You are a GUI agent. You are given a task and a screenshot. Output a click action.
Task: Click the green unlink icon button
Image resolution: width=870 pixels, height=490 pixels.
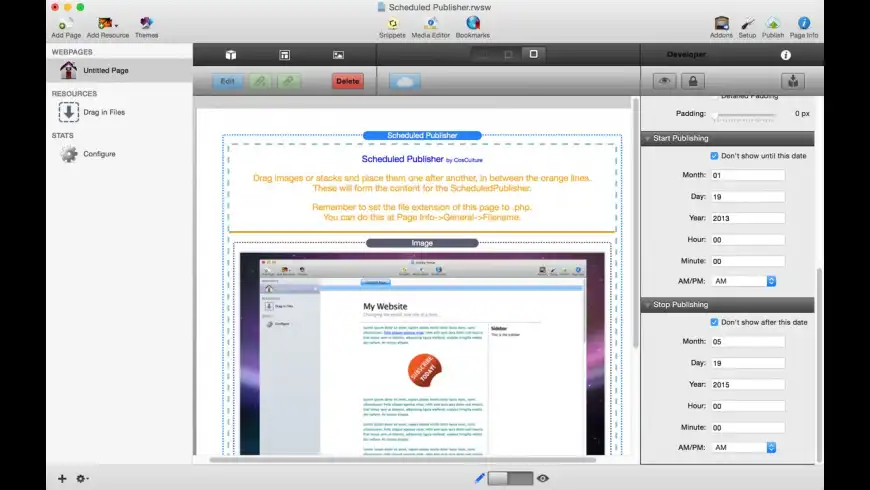(x=289, y=81)
